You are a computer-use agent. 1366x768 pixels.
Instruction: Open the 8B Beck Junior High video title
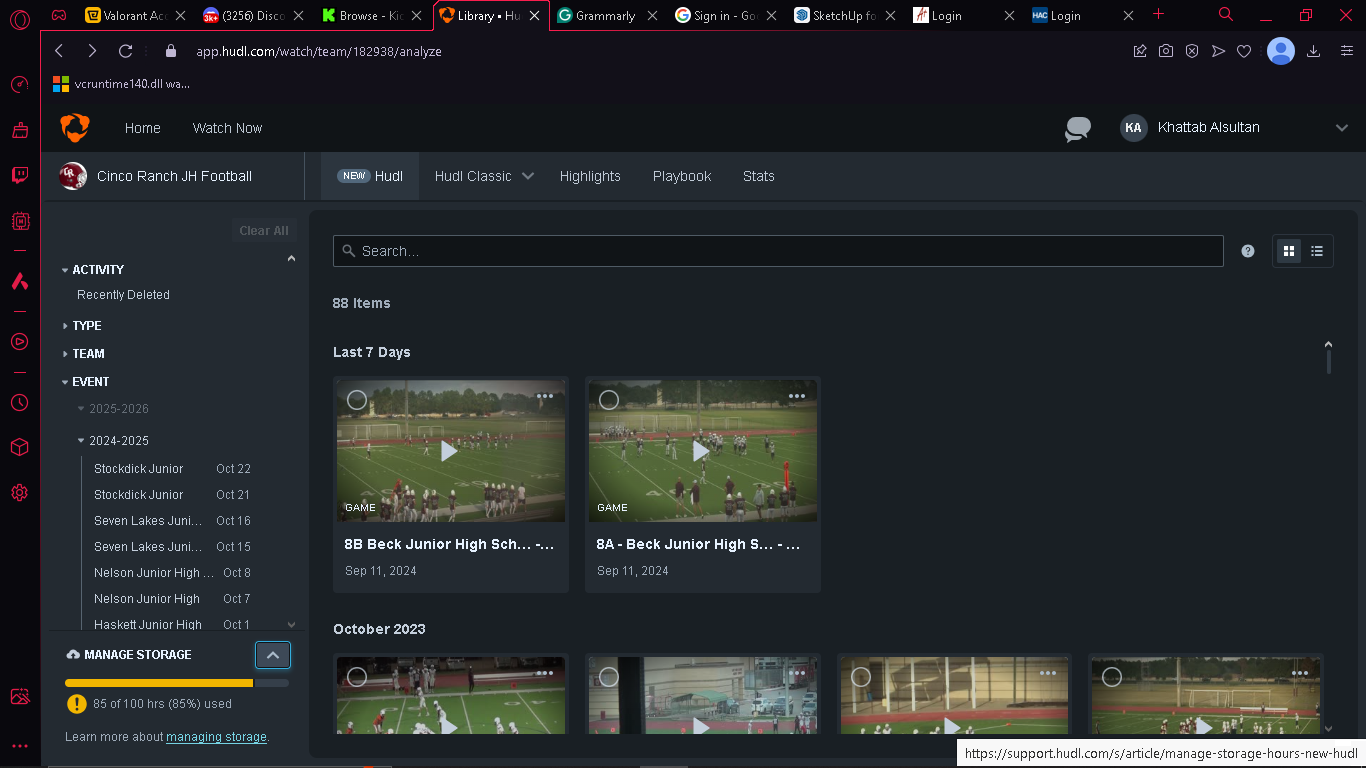449,545
